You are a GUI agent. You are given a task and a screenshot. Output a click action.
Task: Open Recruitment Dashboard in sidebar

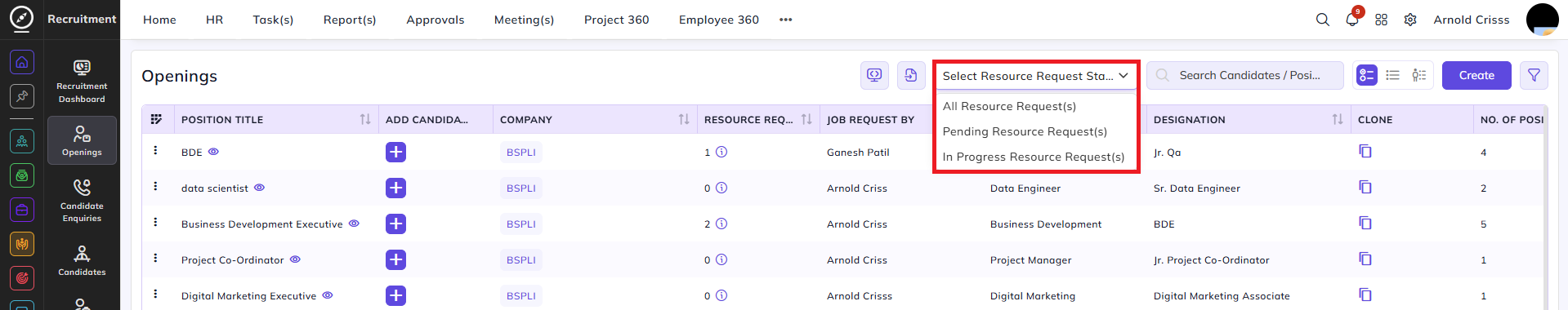point(82,81)
